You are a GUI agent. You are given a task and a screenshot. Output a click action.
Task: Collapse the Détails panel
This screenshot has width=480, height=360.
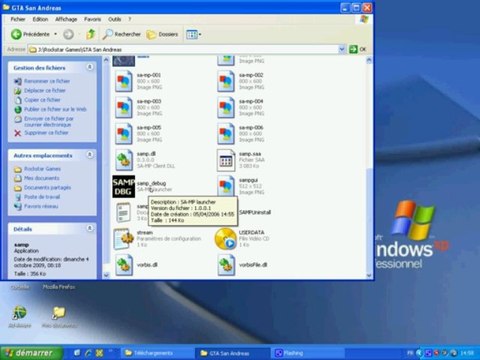coord(90,228)
